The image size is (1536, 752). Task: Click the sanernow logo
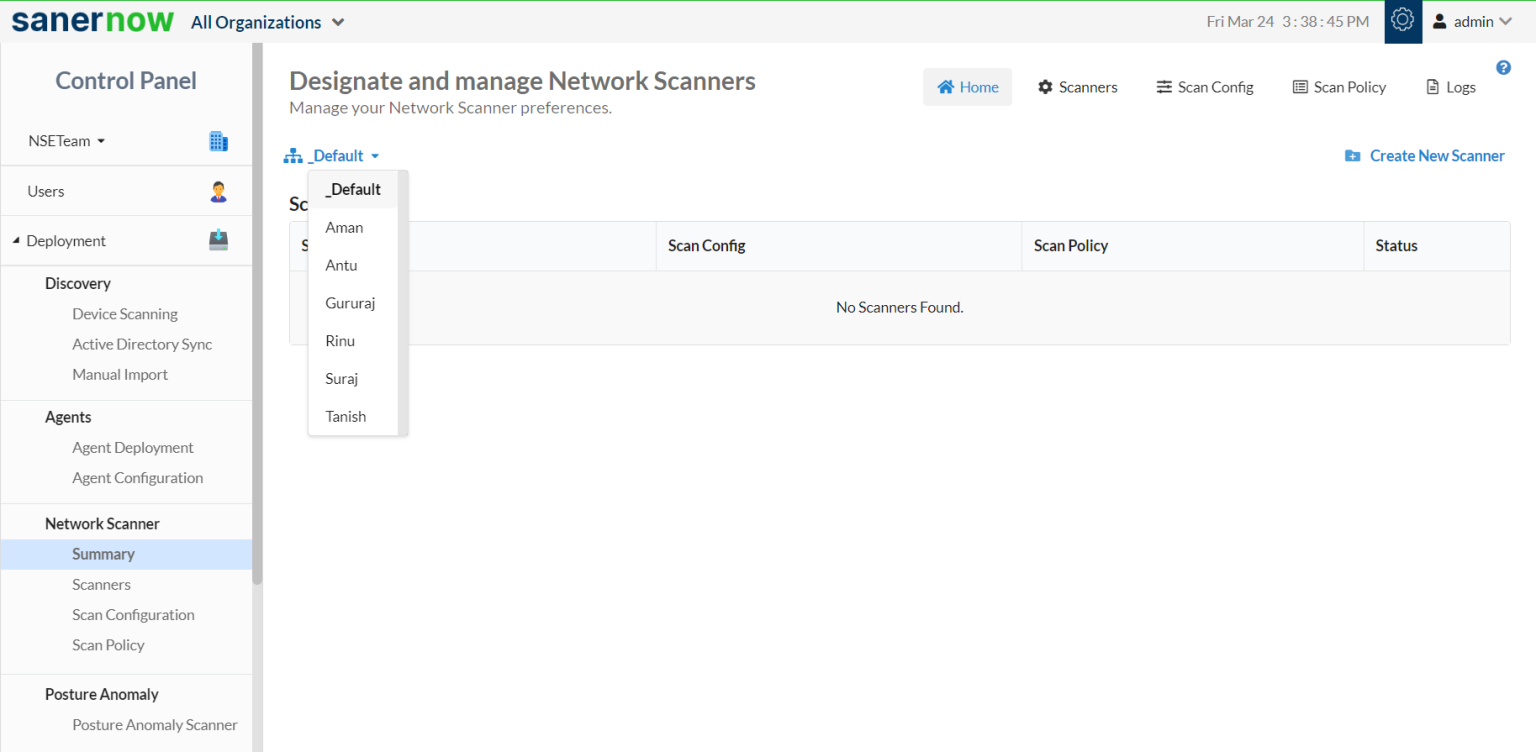(x=92, y=20)
